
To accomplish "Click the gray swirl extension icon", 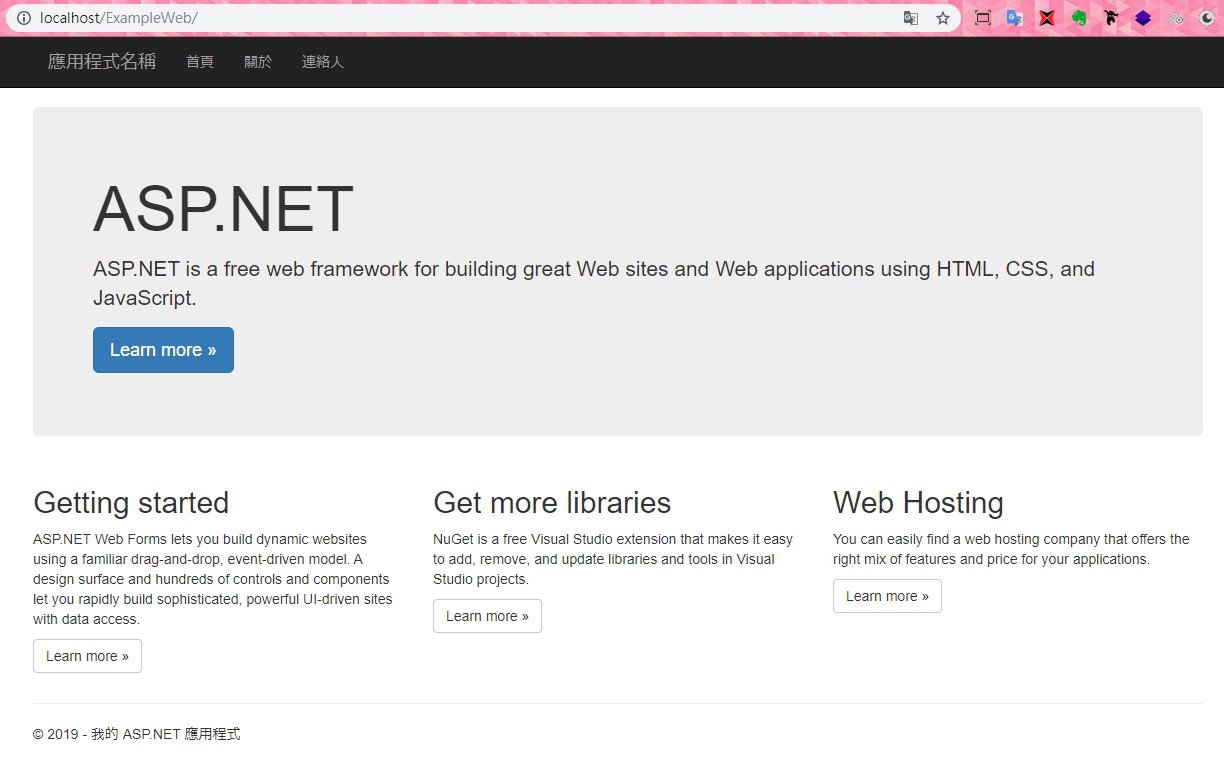I will click(1175, 18).
